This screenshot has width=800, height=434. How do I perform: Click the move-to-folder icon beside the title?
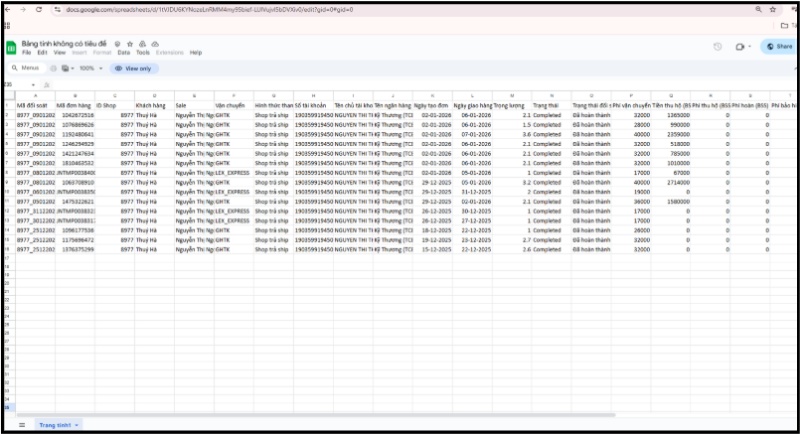(142, 44)
